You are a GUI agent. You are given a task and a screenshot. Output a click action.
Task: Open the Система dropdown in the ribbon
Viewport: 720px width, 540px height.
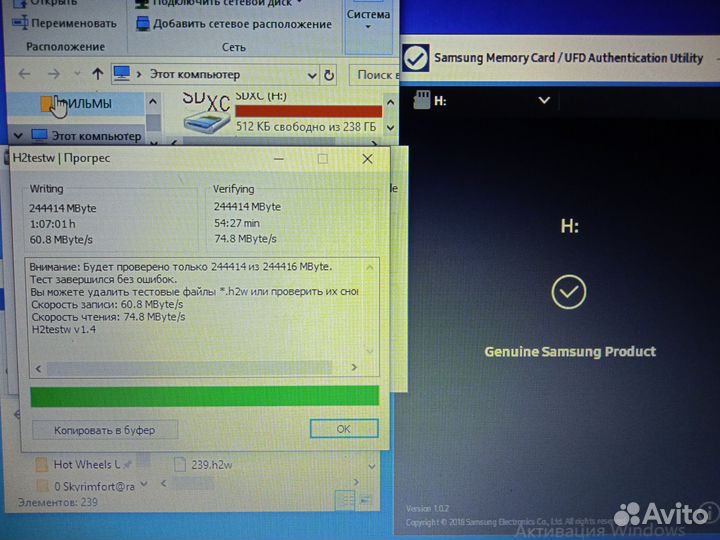(368, 19)
